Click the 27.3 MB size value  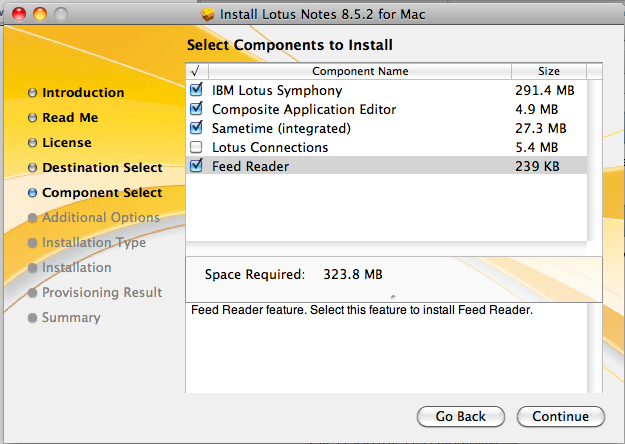[540, 128]
